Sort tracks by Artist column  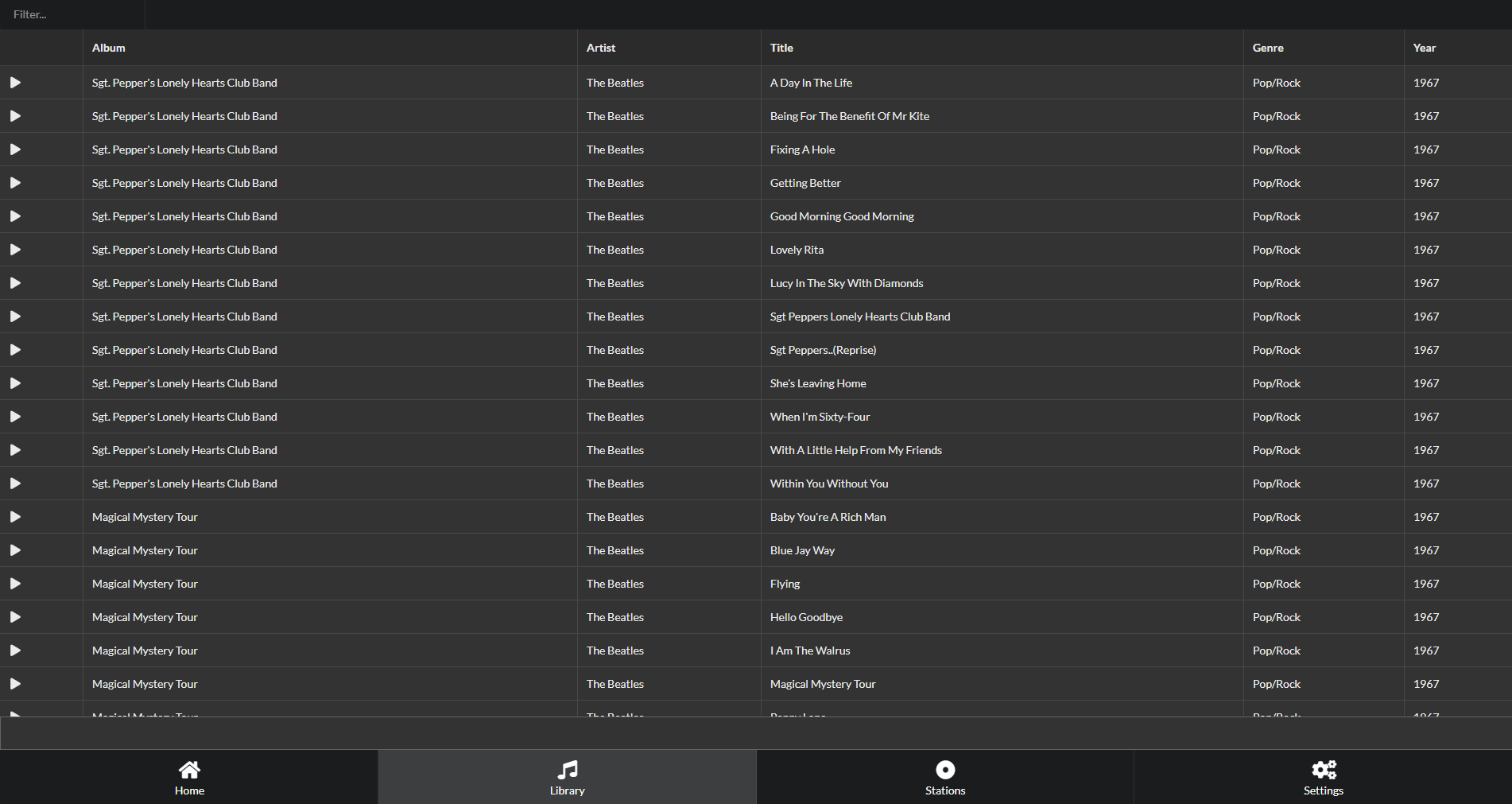(601, 48)
